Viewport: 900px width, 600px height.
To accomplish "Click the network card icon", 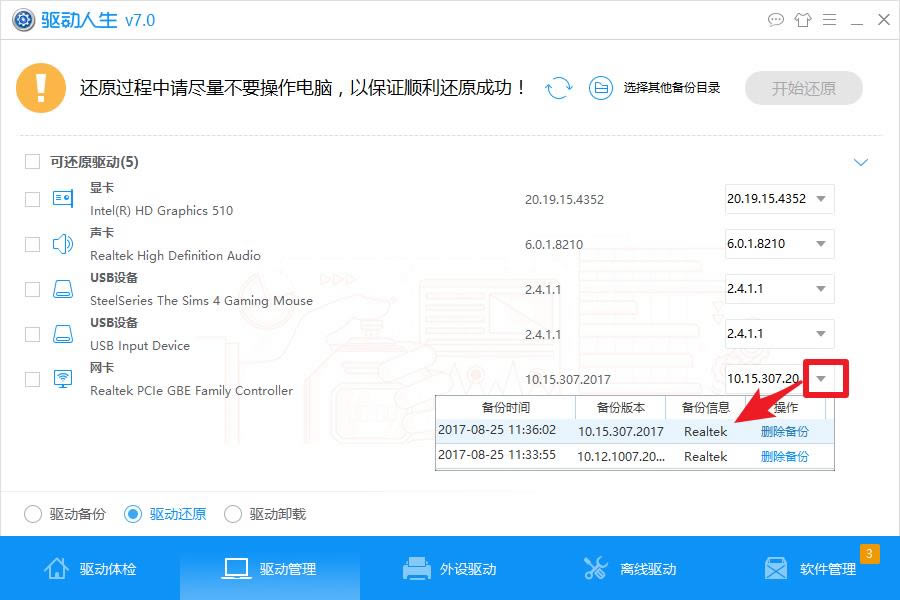I will pos(63,379).
